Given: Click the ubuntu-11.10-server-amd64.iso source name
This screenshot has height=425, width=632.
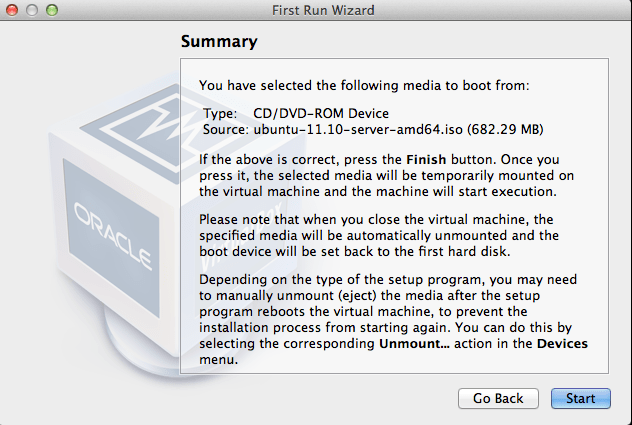Looking at the screenshot, I should [366, 129].
